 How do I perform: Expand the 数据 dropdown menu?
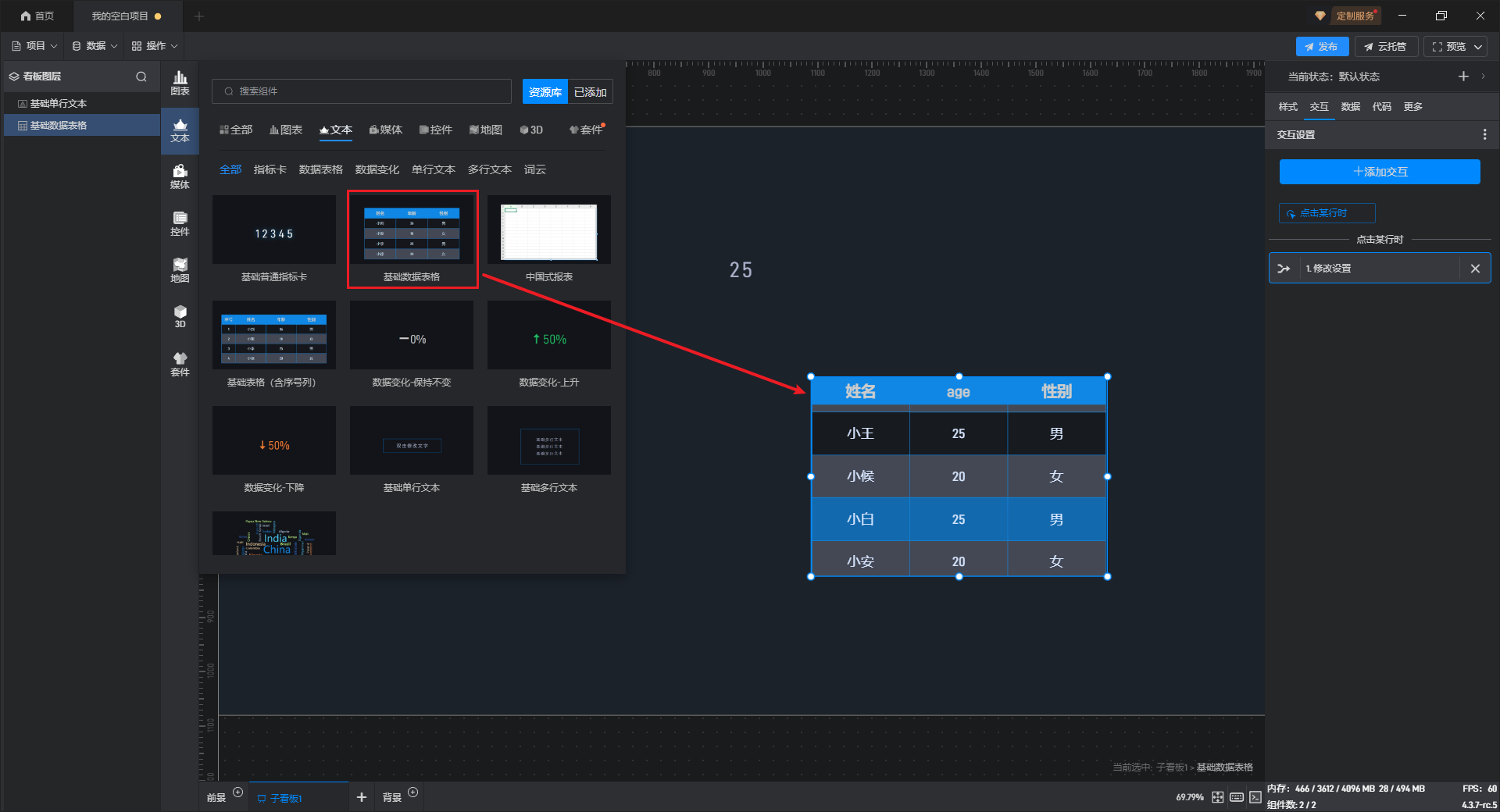[95, 46]
